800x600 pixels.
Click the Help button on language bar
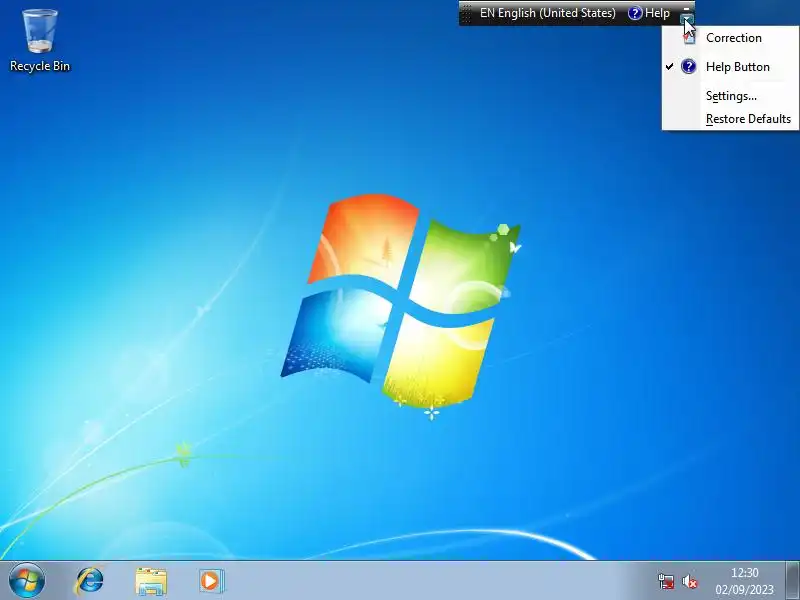click(x=648, y=13)
